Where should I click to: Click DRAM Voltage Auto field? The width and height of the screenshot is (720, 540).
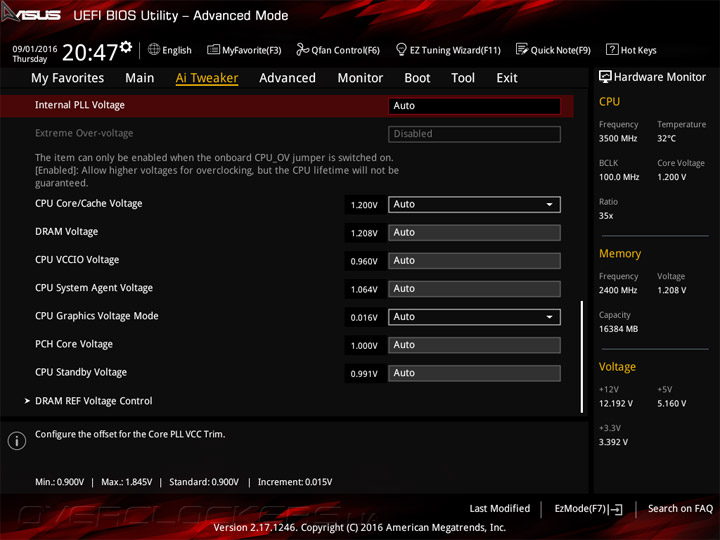(474, 232)
